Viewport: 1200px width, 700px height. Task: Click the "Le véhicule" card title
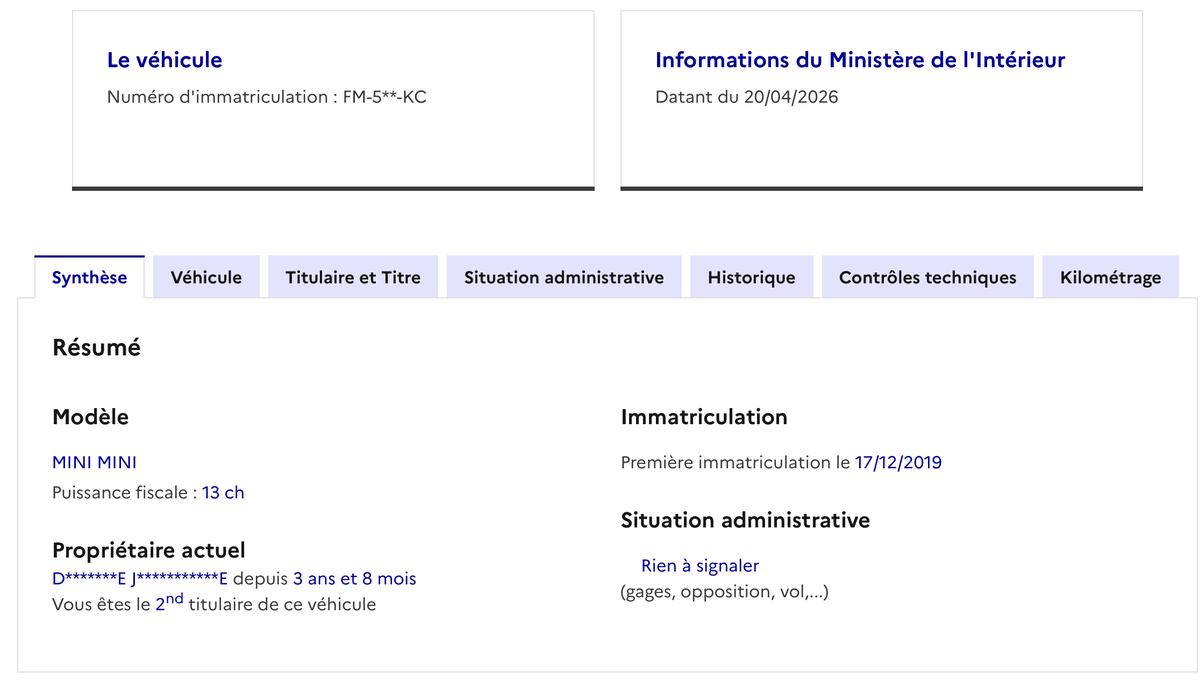pos(164,60)
